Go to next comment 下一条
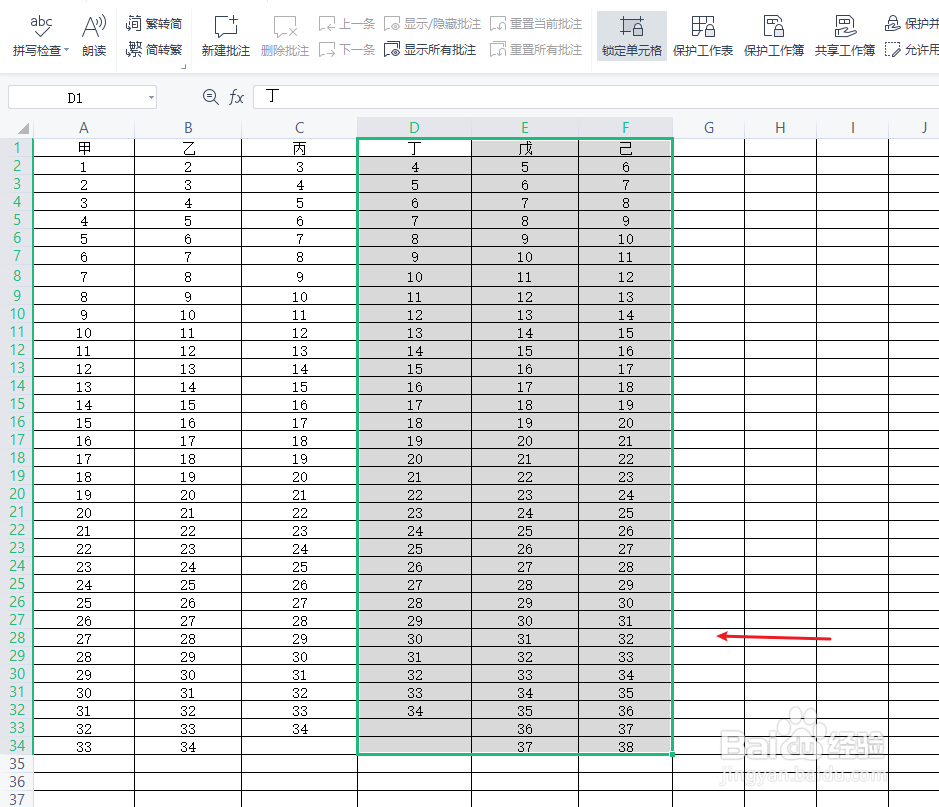Image resolution: width=939 pixels, height=807 pixels. 347,49
